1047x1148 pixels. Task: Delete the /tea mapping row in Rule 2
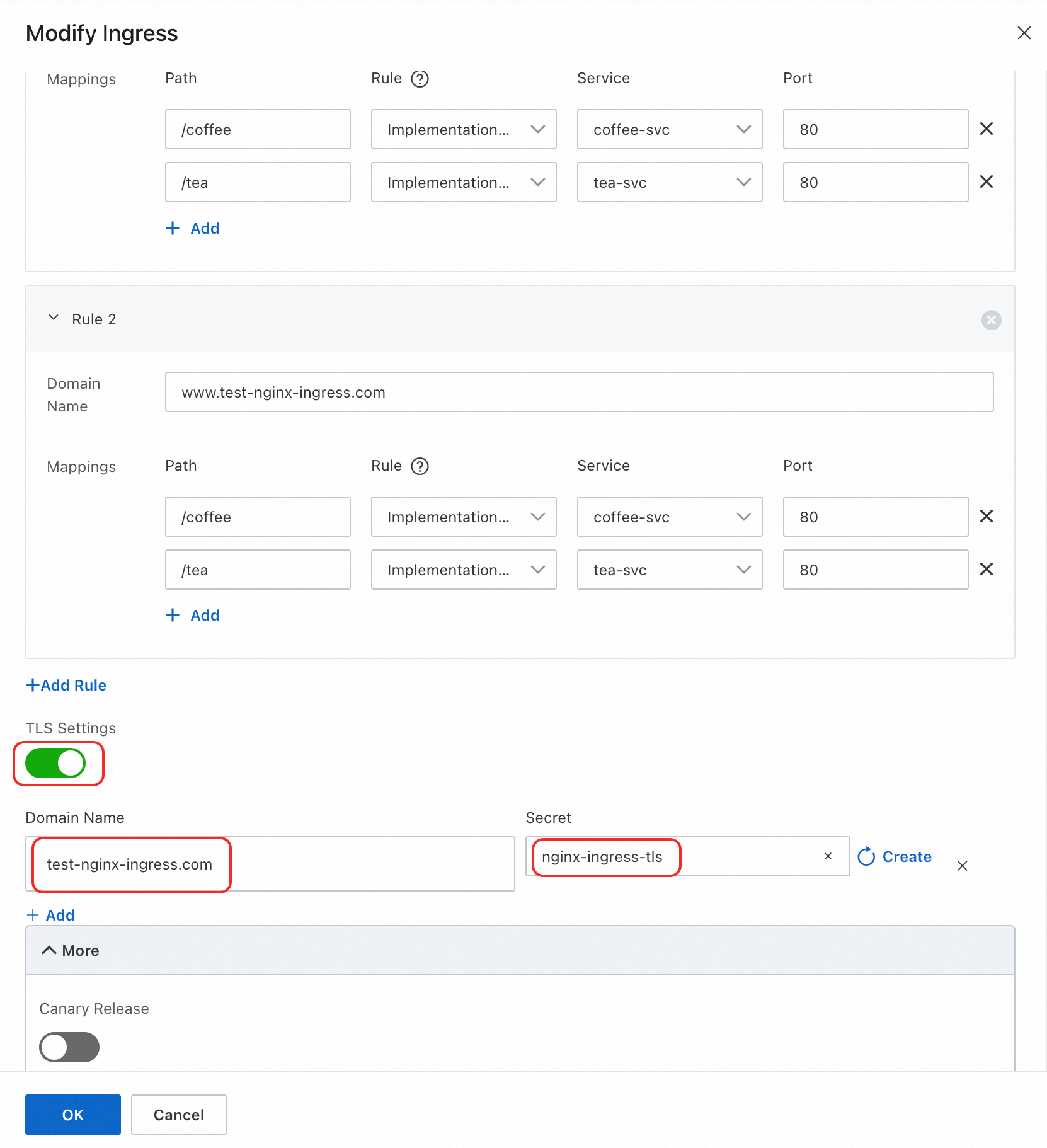click(x=987, y=570)
